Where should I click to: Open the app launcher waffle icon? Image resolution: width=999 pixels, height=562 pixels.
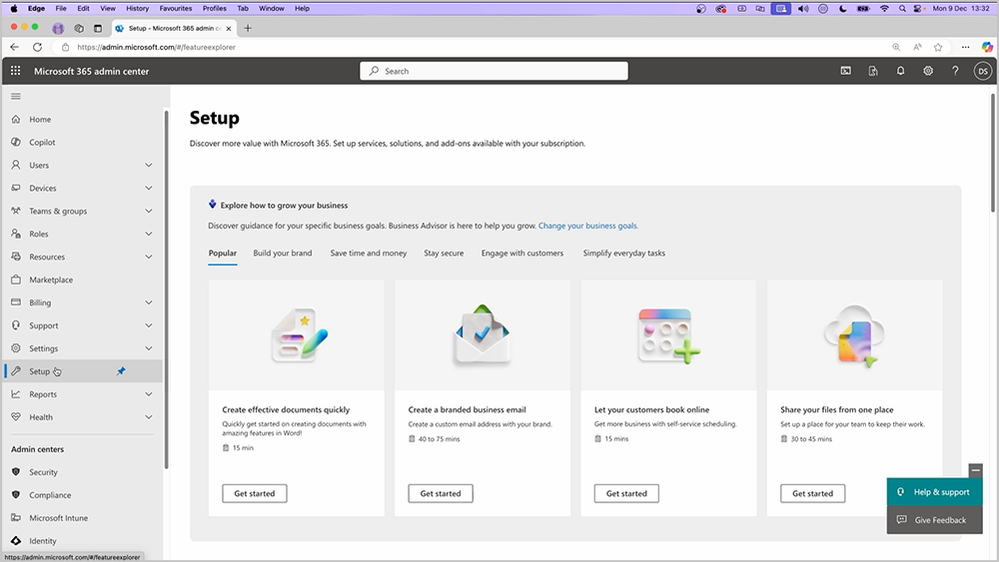coord(15,71)
